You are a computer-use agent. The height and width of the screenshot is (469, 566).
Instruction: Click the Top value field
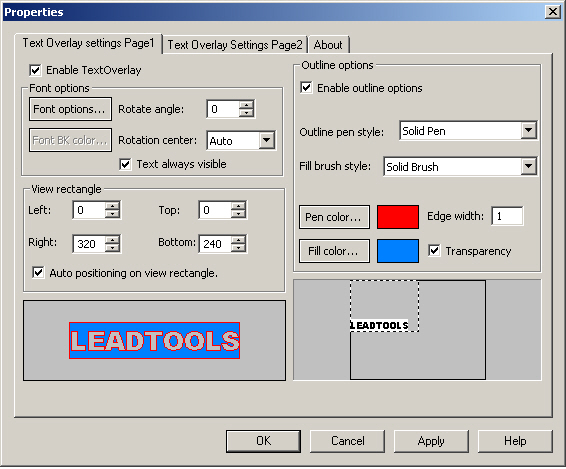[x=215, y=210]
